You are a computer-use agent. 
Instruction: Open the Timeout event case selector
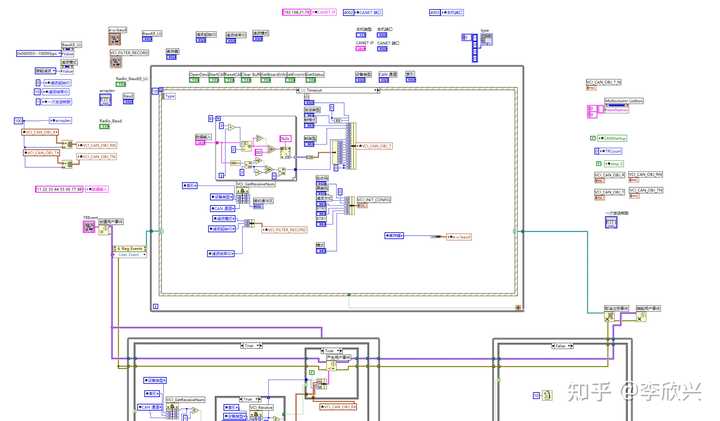click(x=339, y=90)
